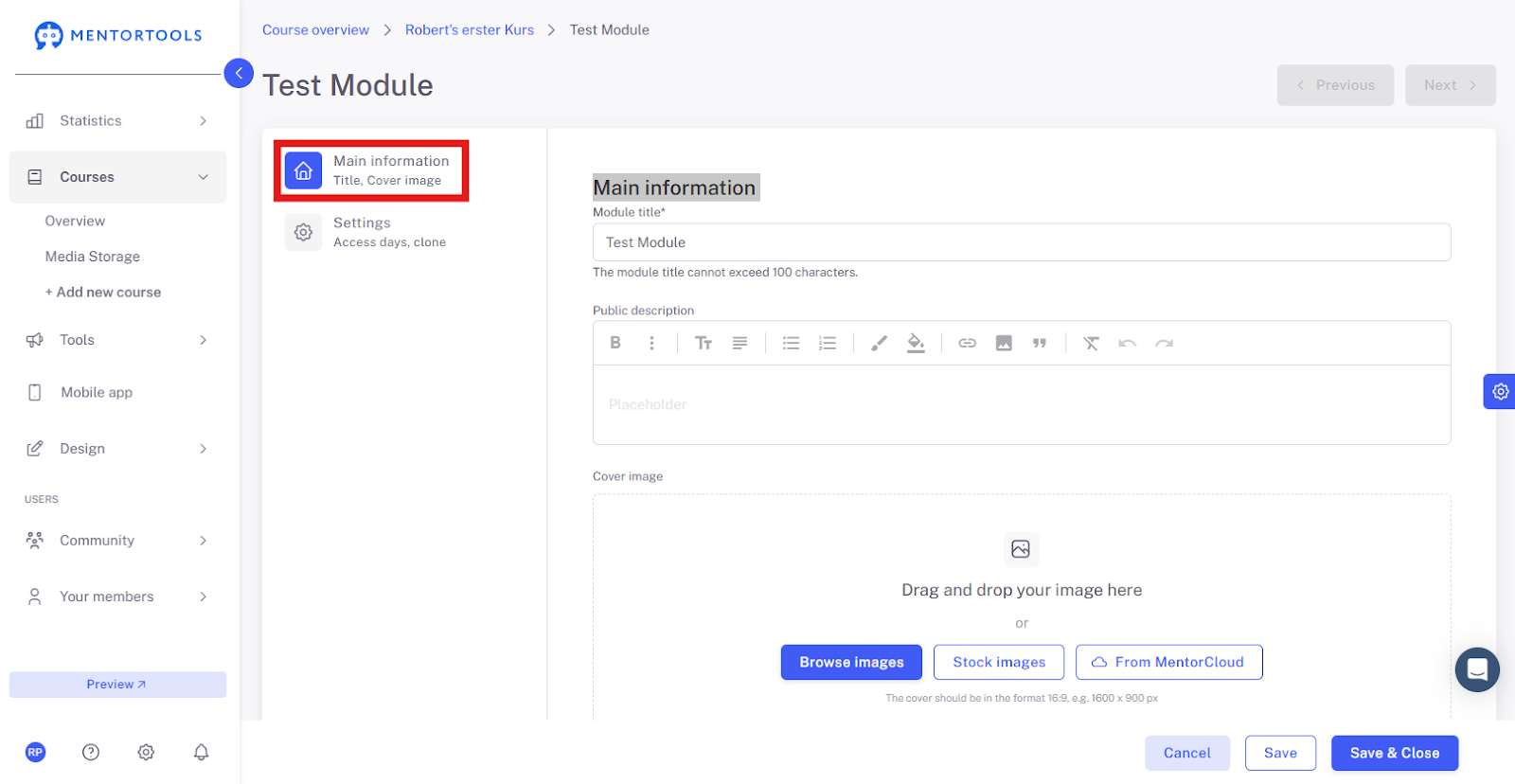Expand the Statistics menu
Screen dimensions: 1515x784
click(117, 121)
